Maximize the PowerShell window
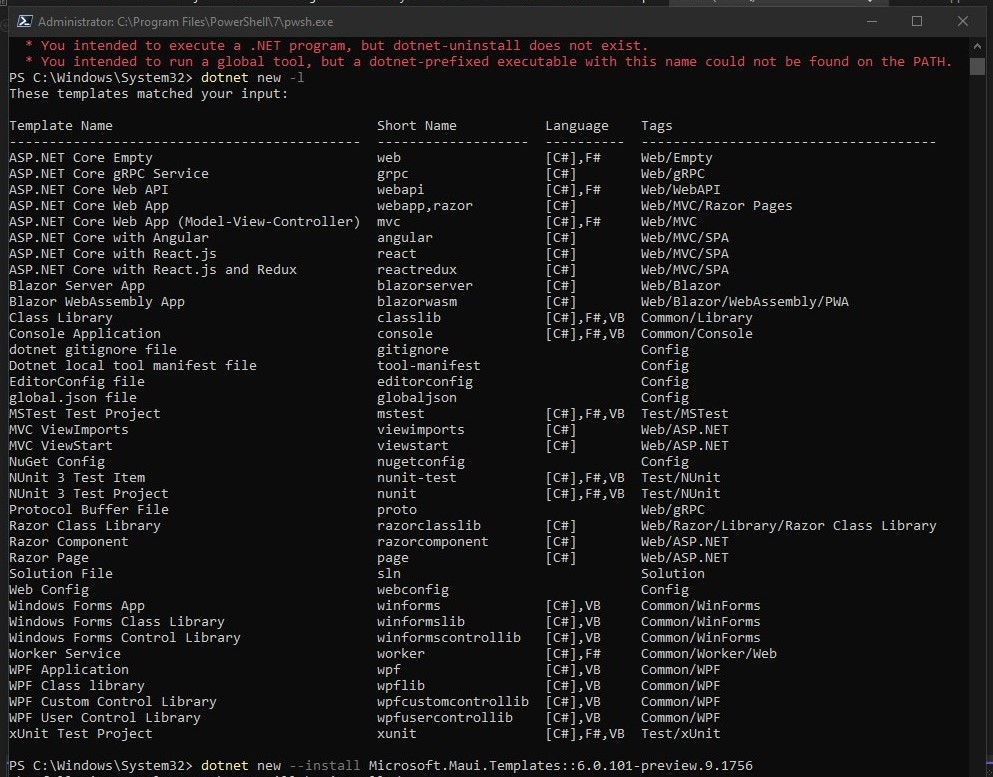Viewport: 993px width, 777px height. coord(916,20)
